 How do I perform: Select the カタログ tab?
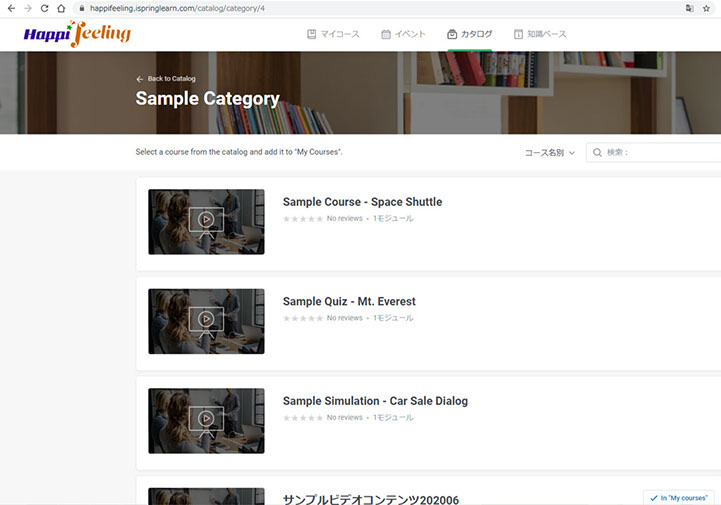coord(470,34)
